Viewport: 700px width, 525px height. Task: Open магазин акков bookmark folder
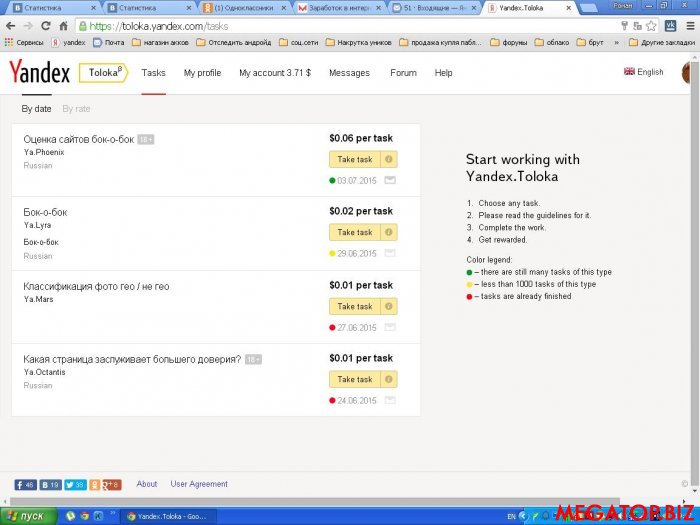tap(160, 42)
